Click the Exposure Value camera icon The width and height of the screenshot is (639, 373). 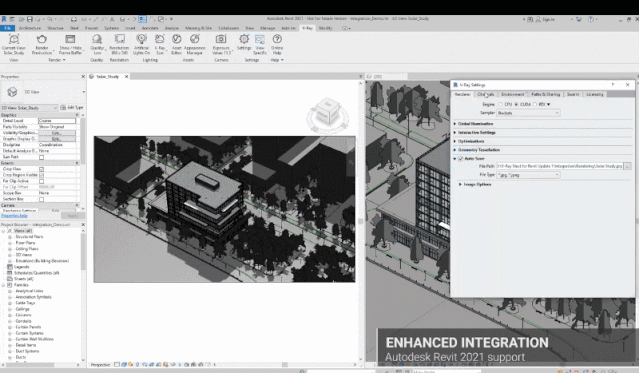(221, 39)
